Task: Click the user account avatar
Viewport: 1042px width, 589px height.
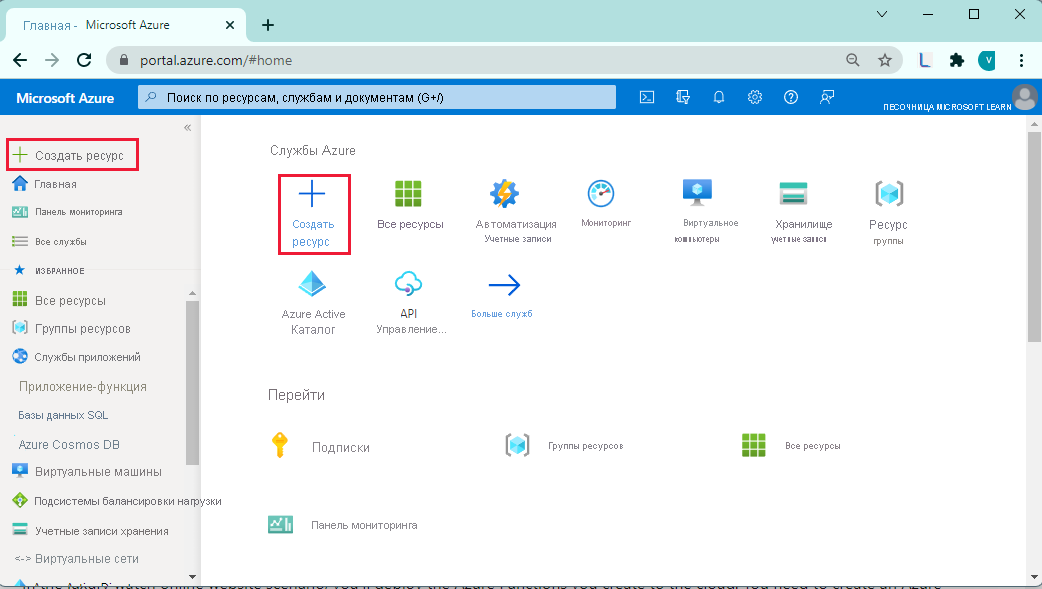Action: click(x=1025, y=98)
